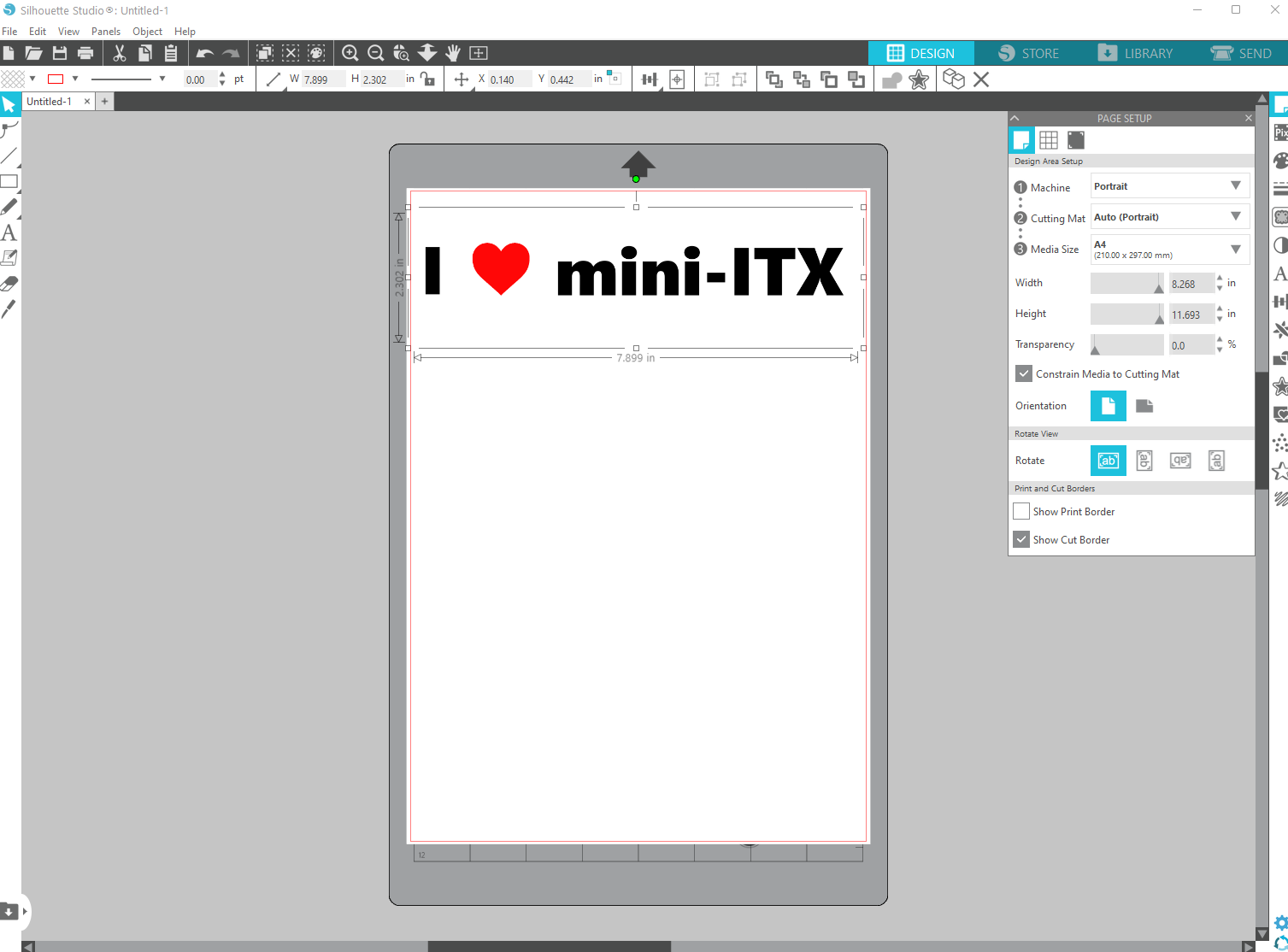Enable Show Print Border checkbox

[x=1021, y=512]
